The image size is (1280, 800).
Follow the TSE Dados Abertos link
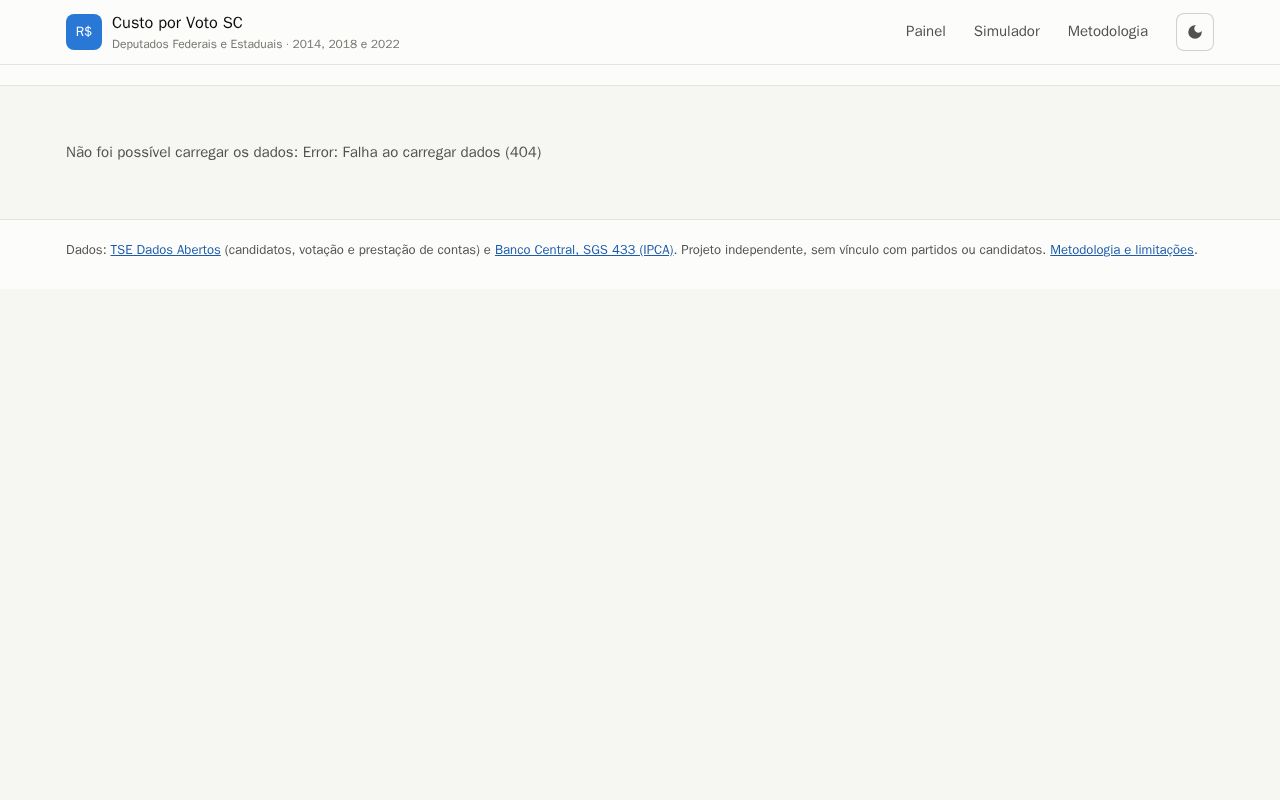pos(165,250)
